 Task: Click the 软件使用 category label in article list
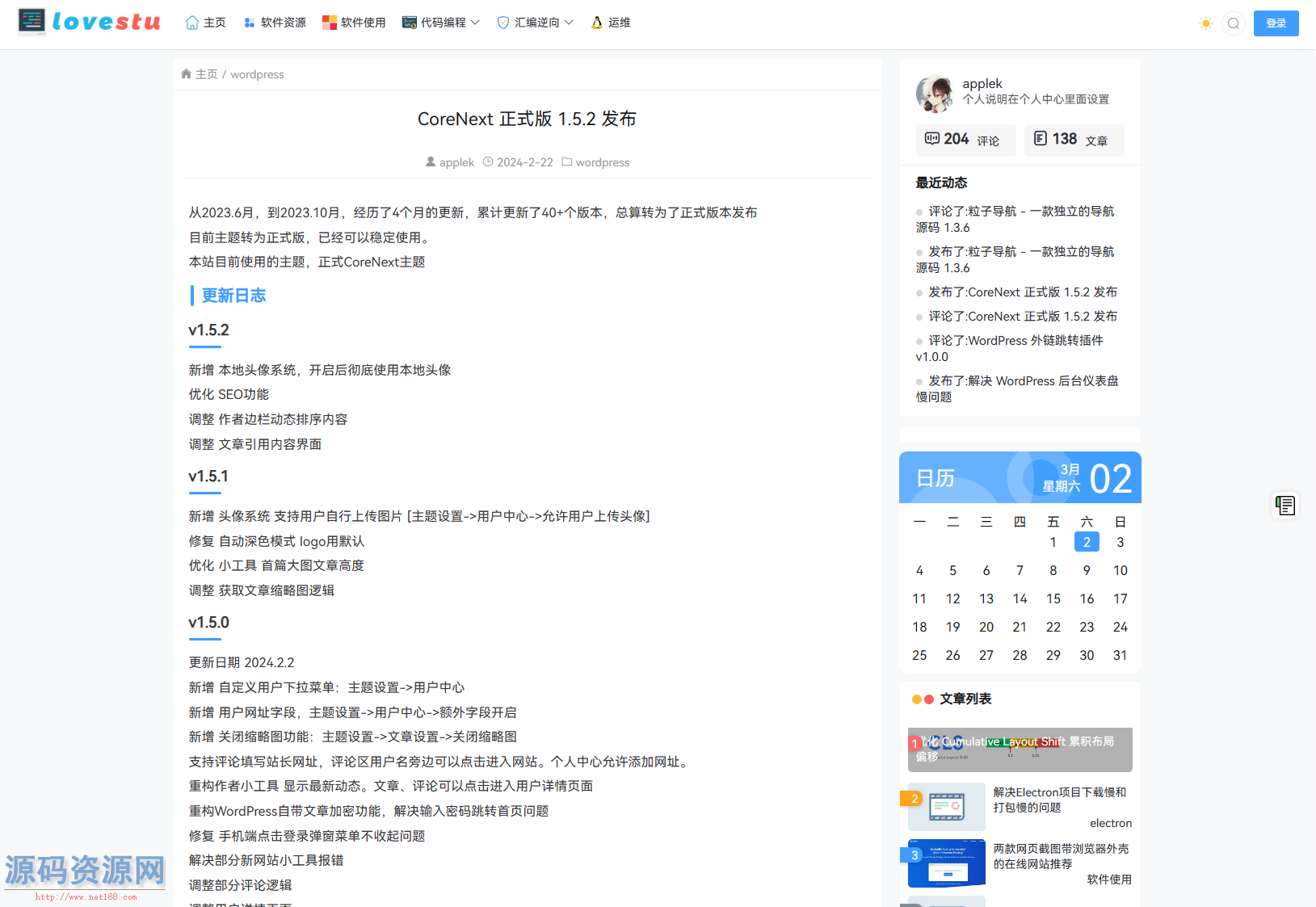point(1109,880)
